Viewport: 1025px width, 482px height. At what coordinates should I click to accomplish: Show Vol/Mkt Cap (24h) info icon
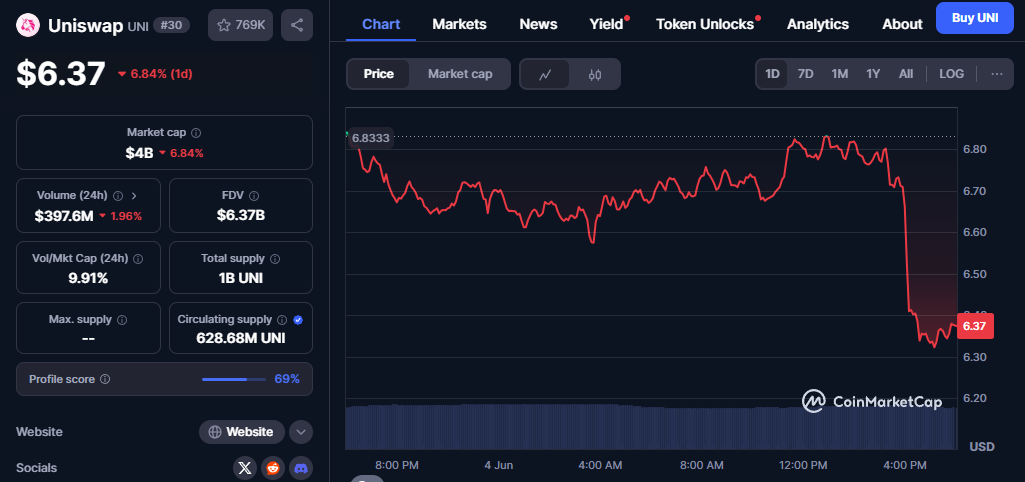pos(138,258)
